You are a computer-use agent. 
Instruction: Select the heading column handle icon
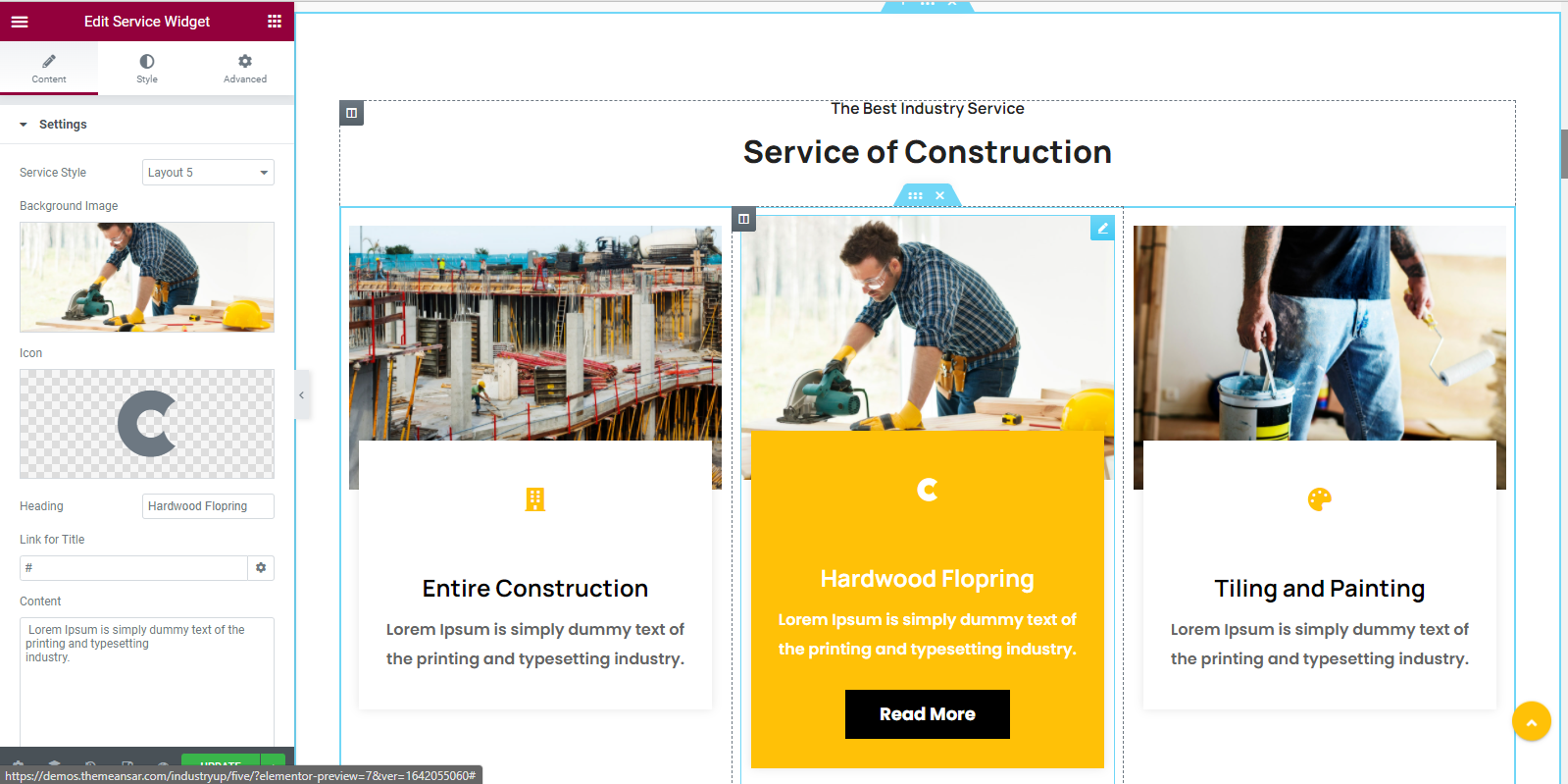(351, 113)
